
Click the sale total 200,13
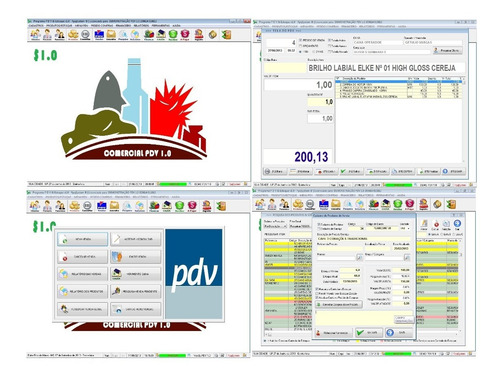(311, 157)
